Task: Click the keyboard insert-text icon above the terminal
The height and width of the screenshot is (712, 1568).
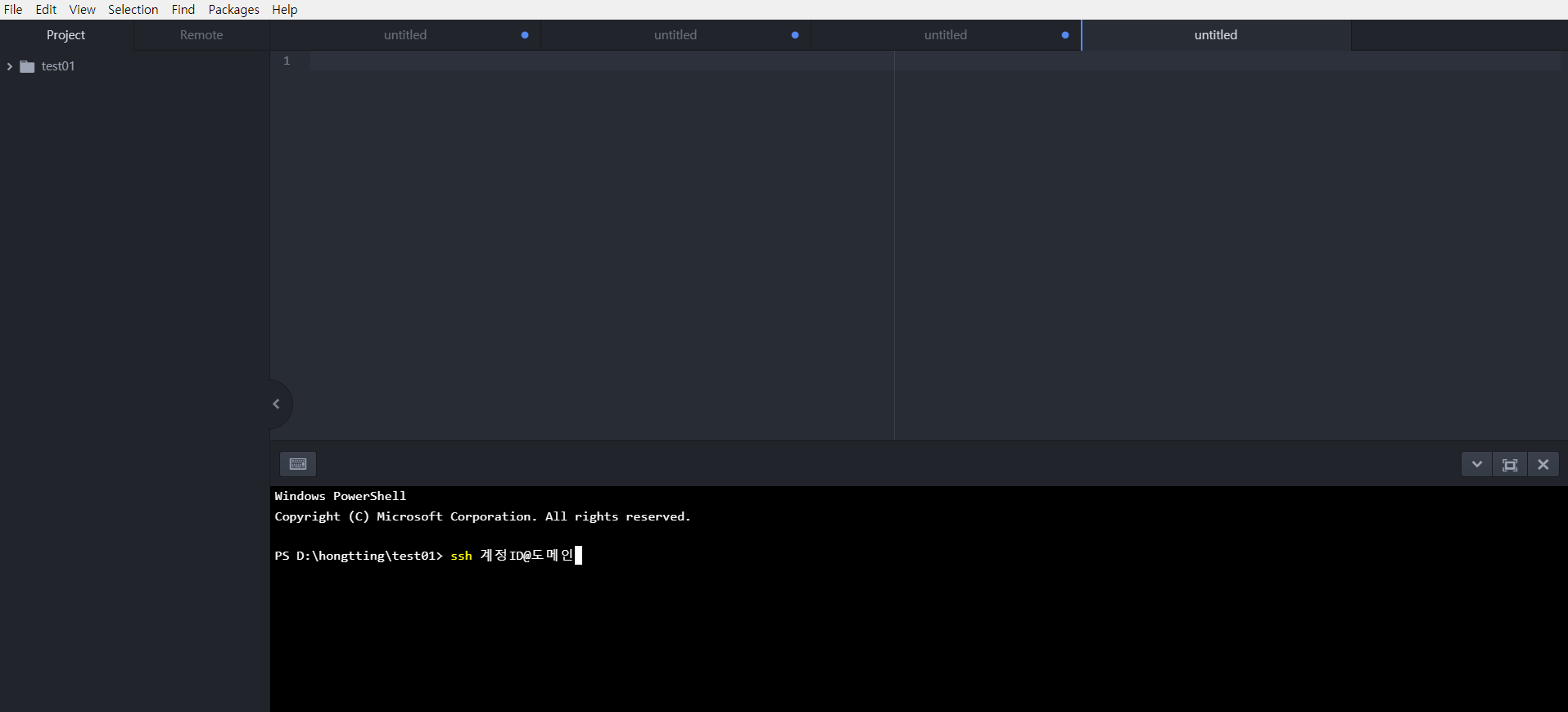Action: coord(298,464)
